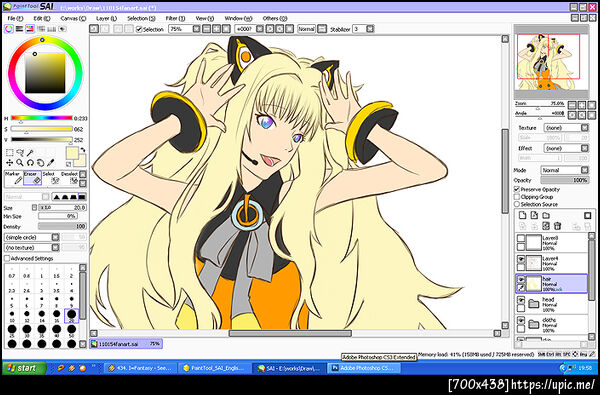The width and height of the screenshot is (600, 395).
Task: Open the canvas zoom 75% dropdown
Action: (196, 29)
